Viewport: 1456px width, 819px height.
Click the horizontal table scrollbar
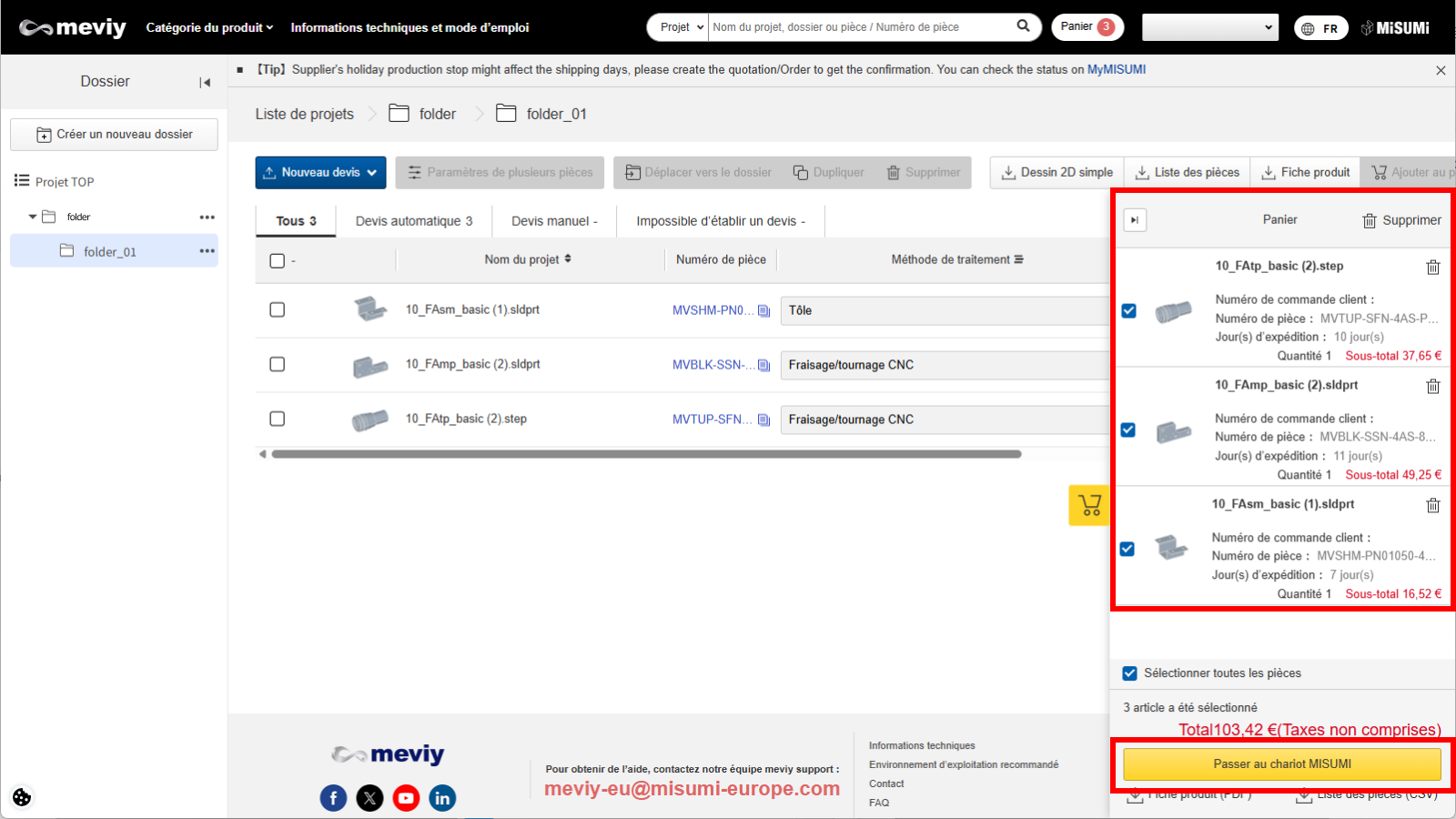click(646, 454)
